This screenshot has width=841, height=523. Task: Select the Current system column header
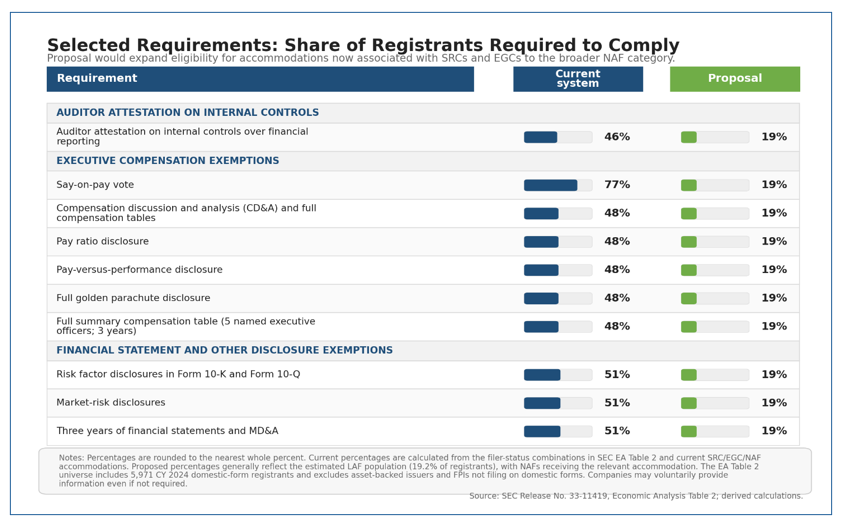pos(578,79)
